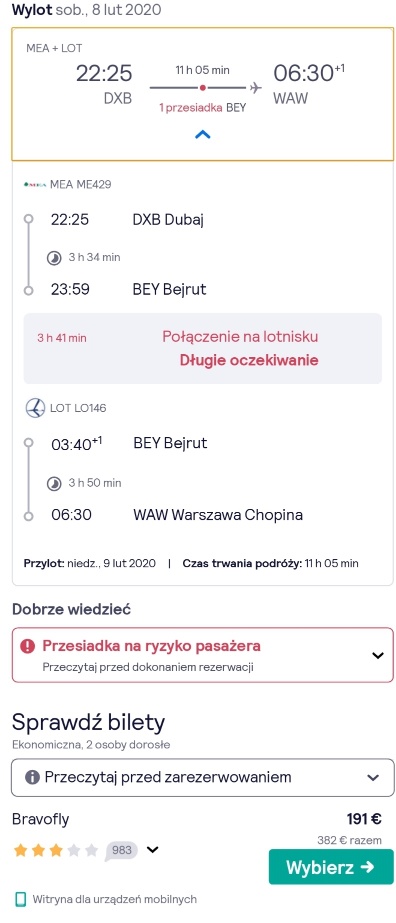Click the Bravofly provider name

(x=41, y=819)
